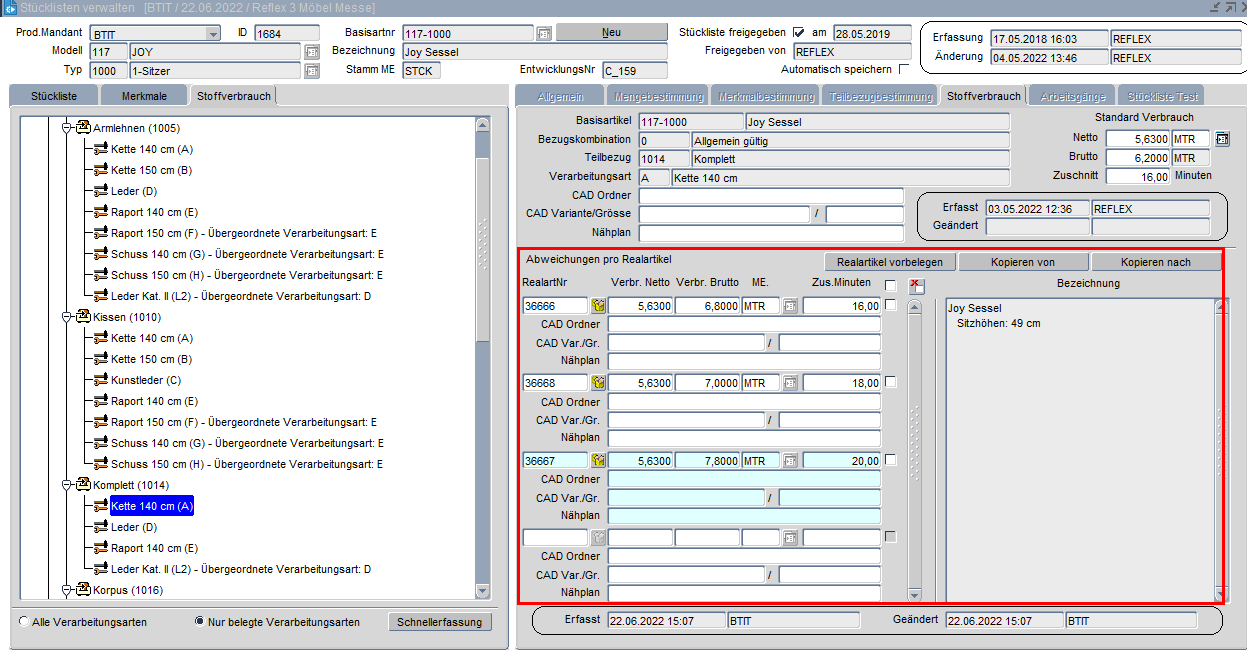Toggle Stückliste freigegeben checkbox
1247x650 pixels.
click(x=798, y=33)
